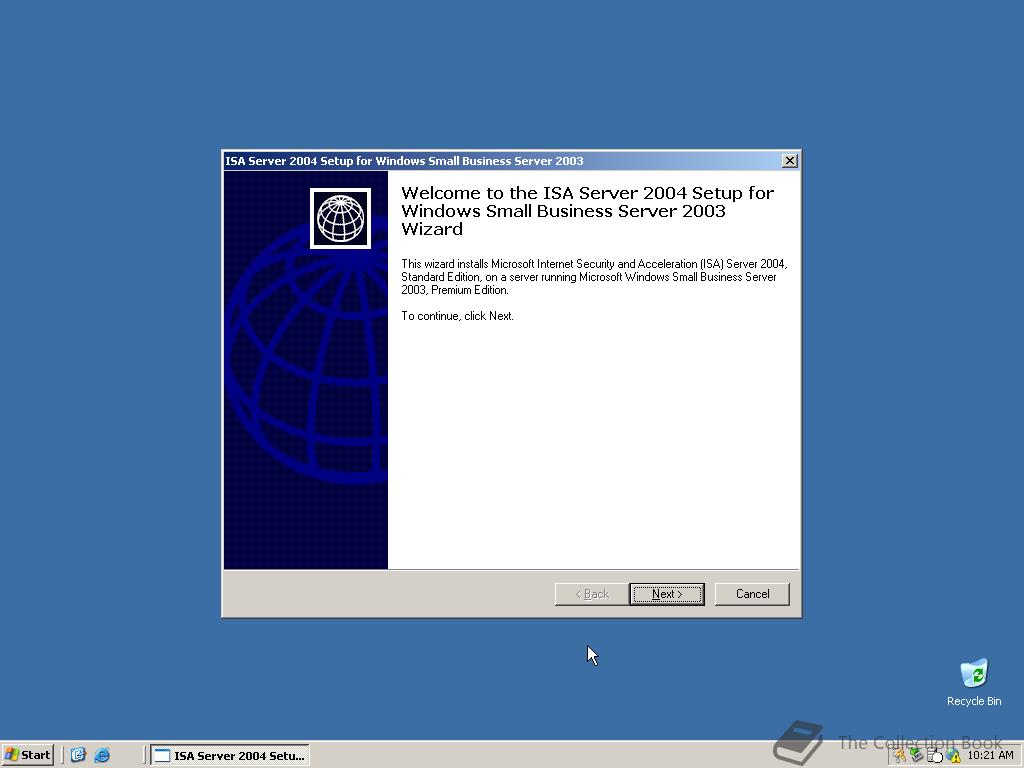Click the dialog title bar text

click(x=404, y=161)
